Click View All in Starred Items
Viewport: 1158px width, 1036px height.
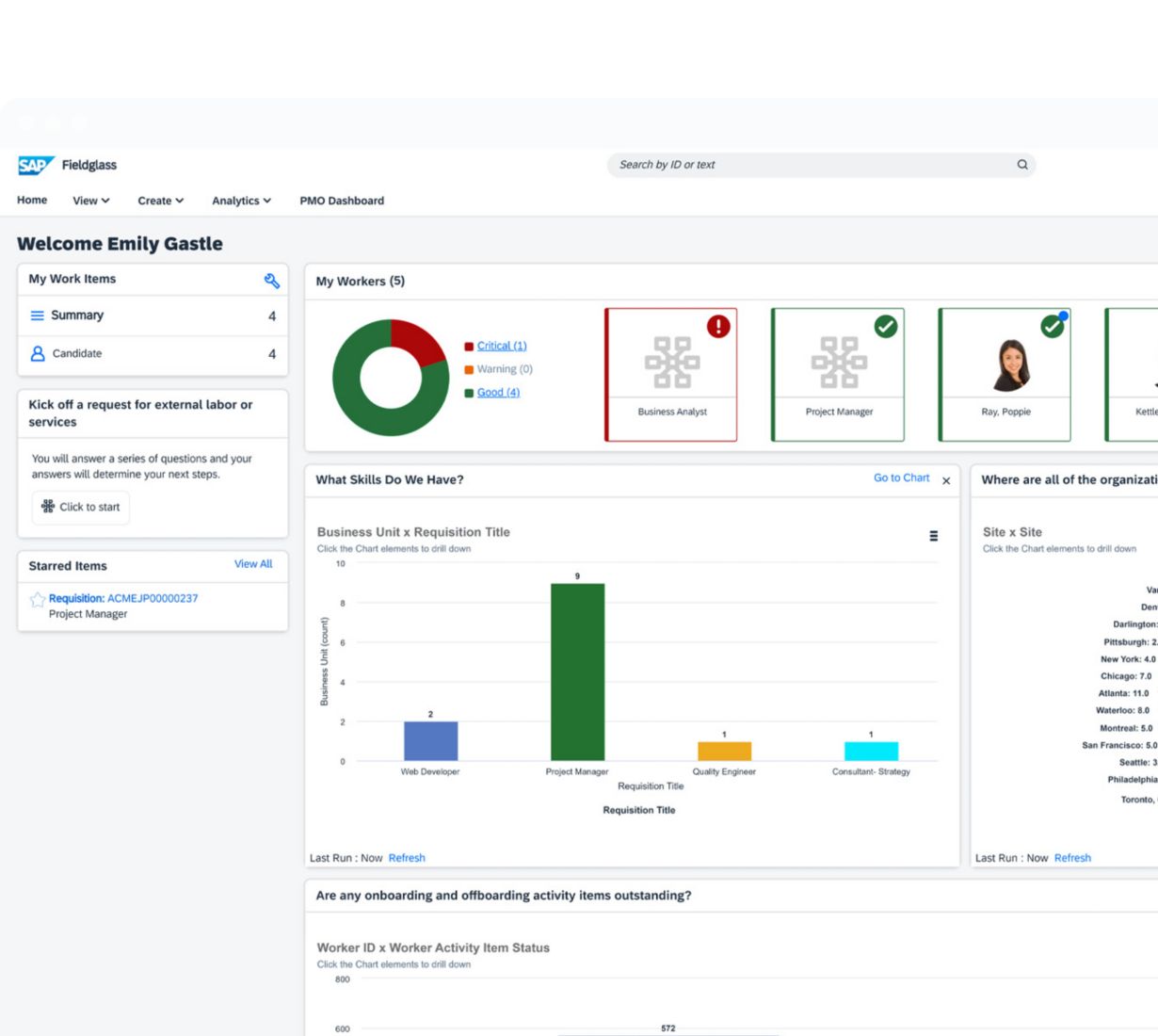pyautogui.click(x=253, y=564)
